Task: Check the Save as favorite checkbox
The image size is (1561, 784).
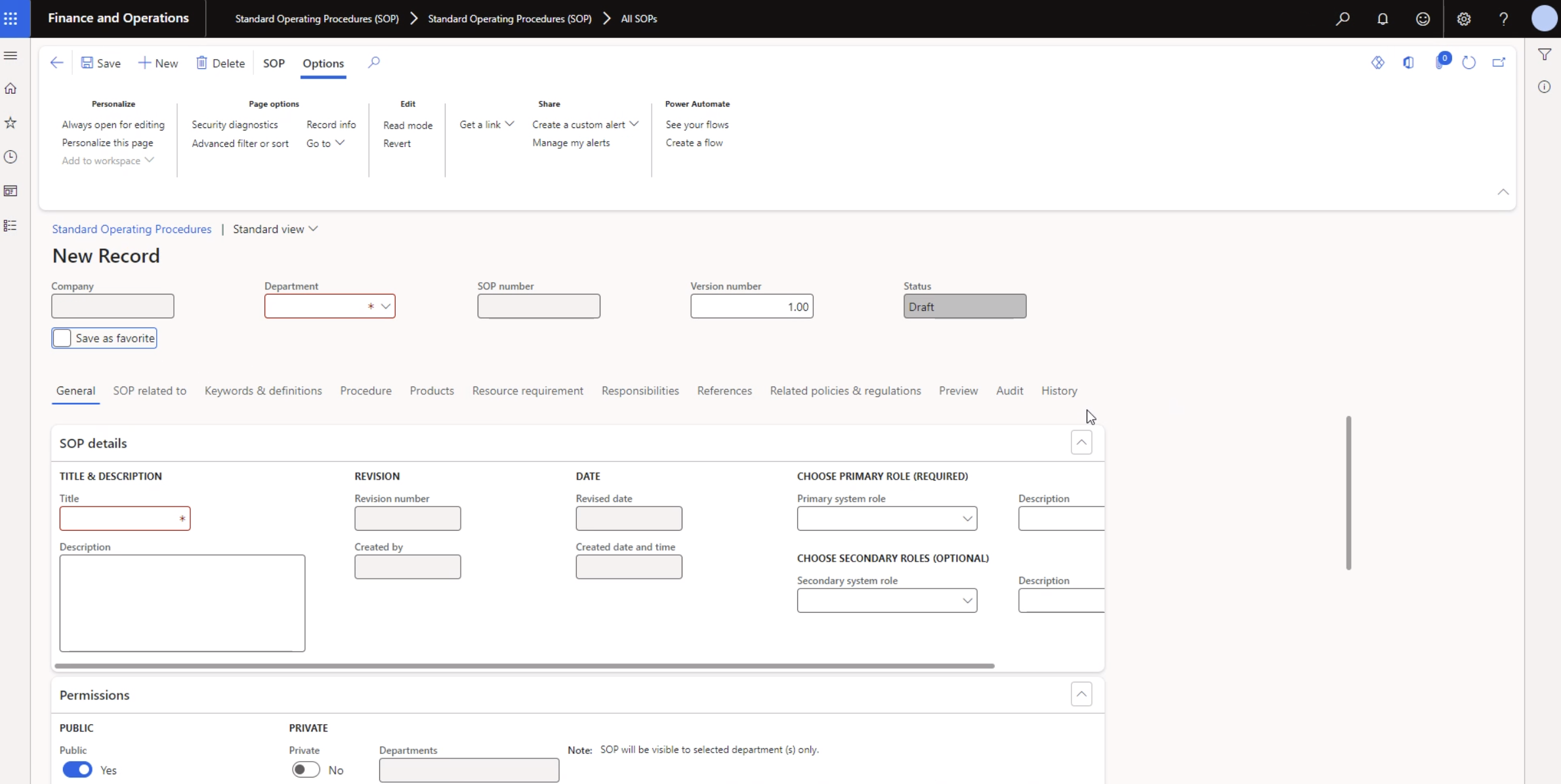Action: (62, 338)
